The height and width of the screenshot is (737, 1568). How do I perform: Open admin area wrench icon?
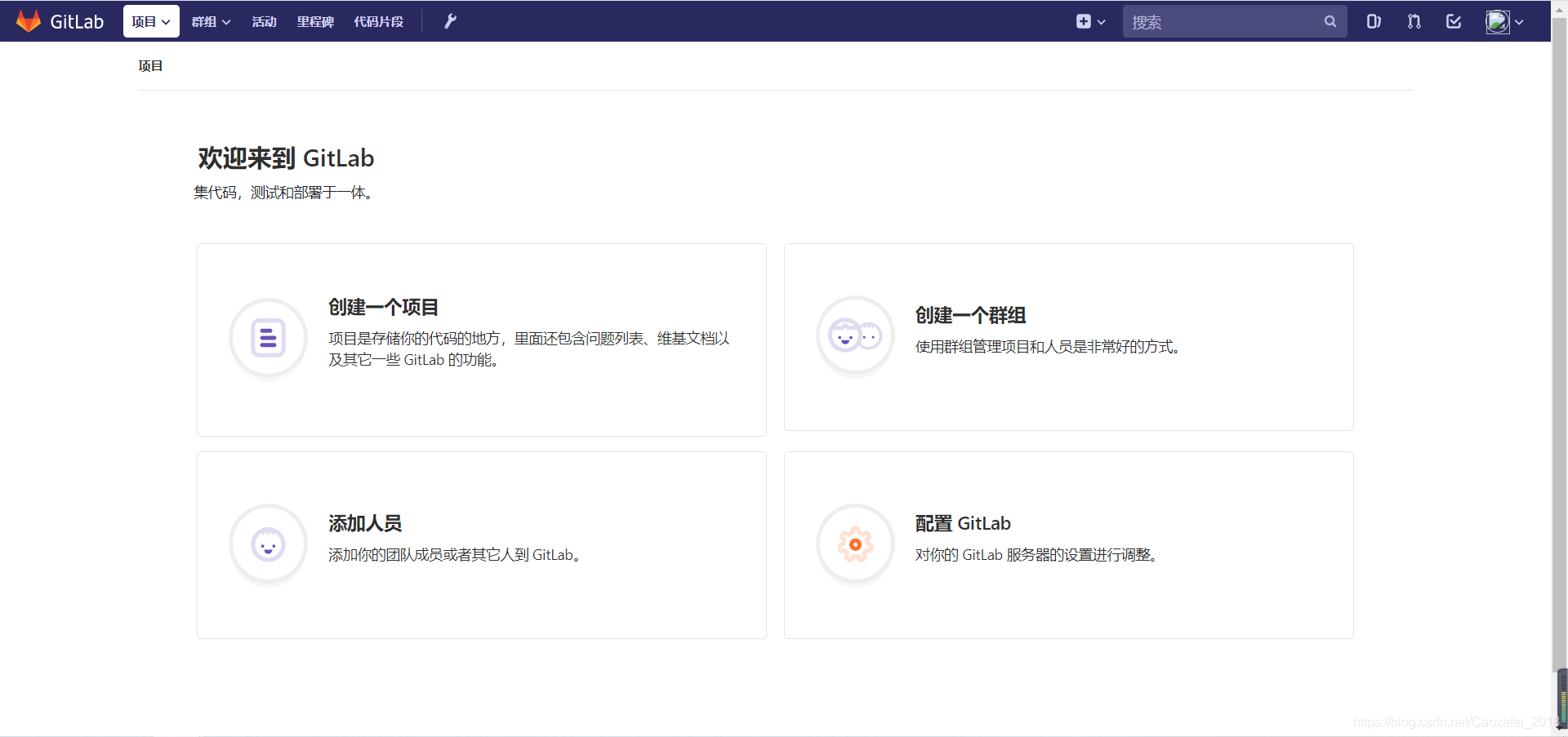[x=450, y=21]
